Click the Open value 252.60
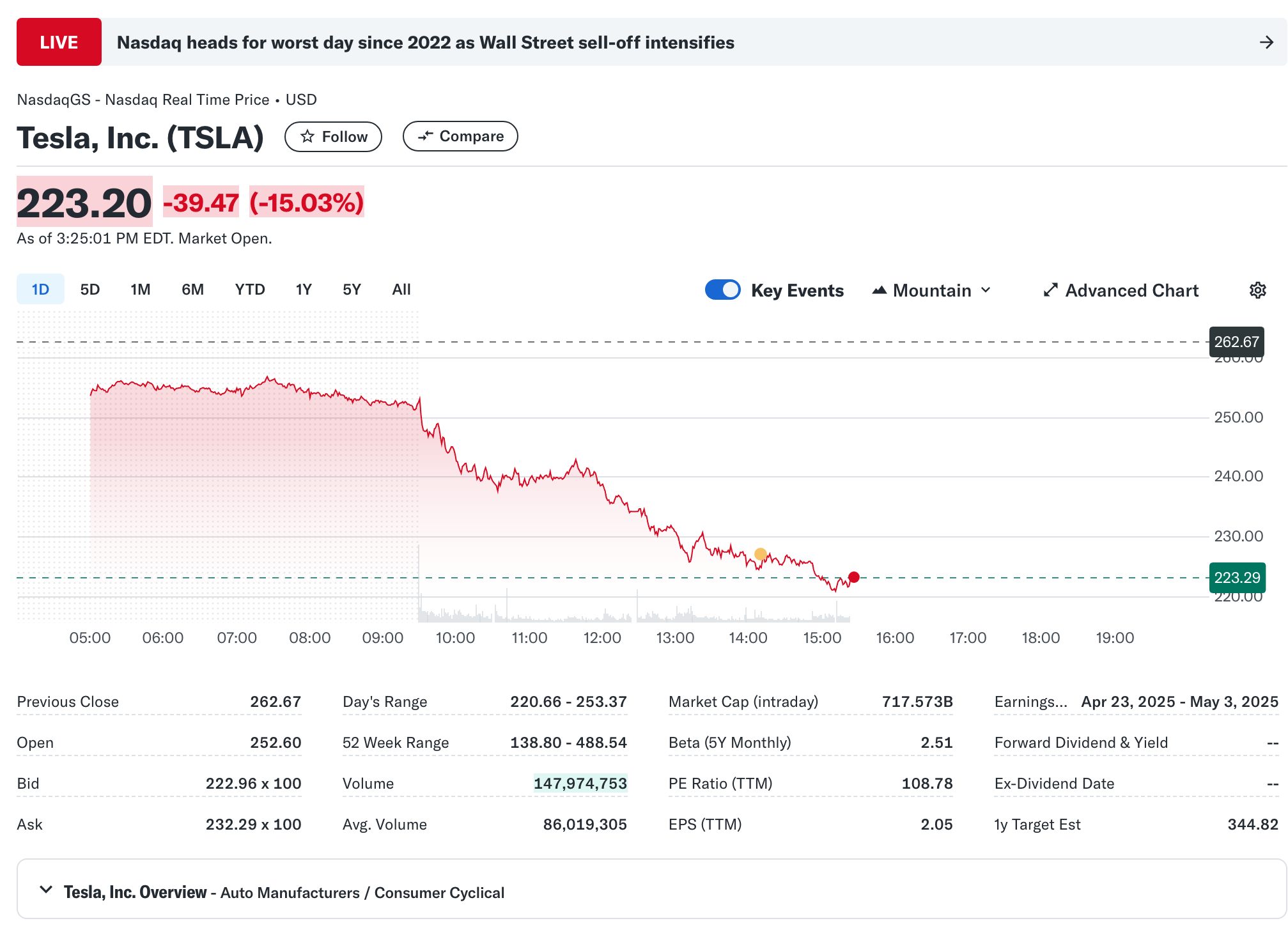 coord(275,743)
